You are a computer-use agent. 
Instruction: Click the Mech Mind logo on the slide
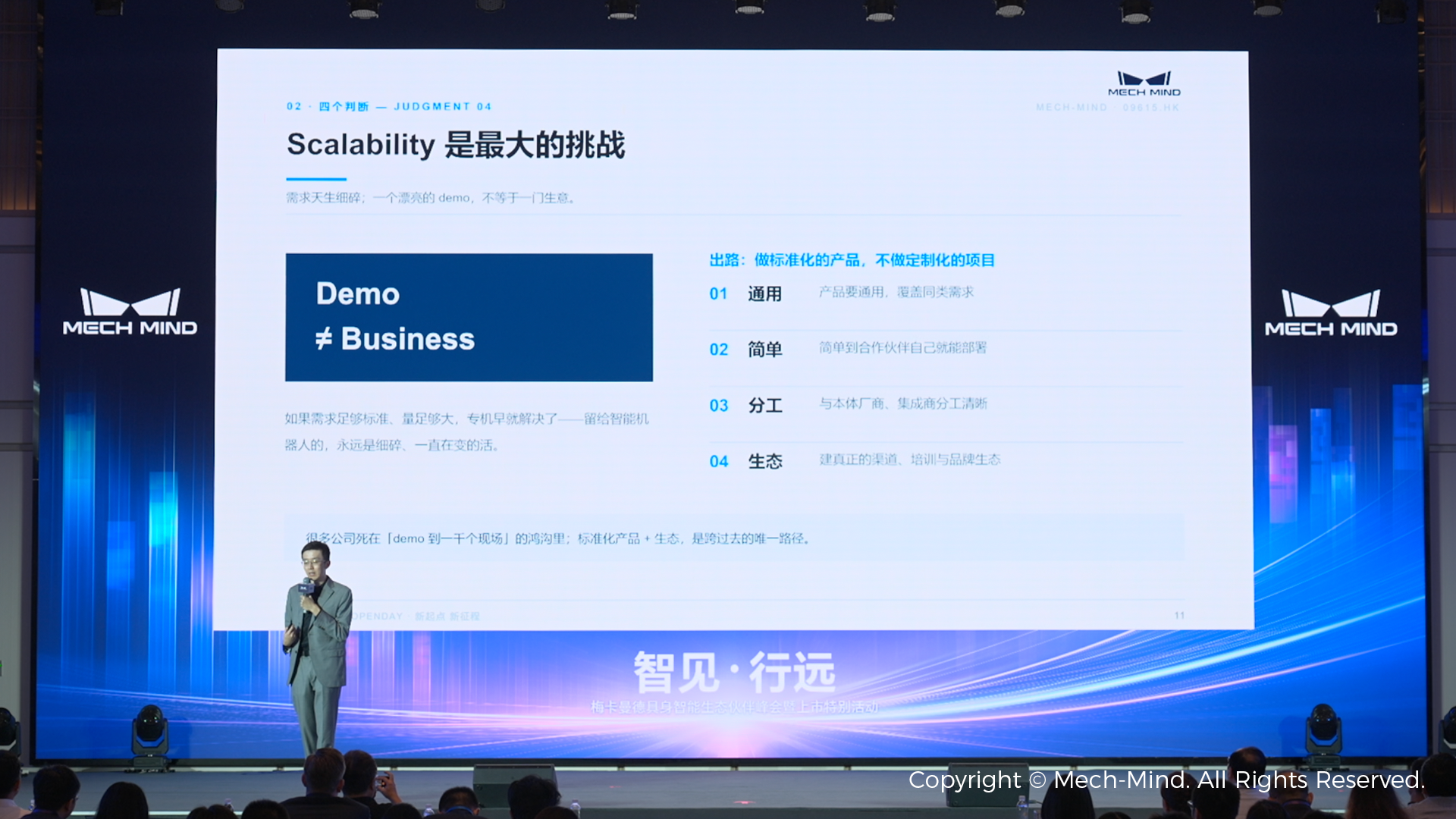(1144, 83)
